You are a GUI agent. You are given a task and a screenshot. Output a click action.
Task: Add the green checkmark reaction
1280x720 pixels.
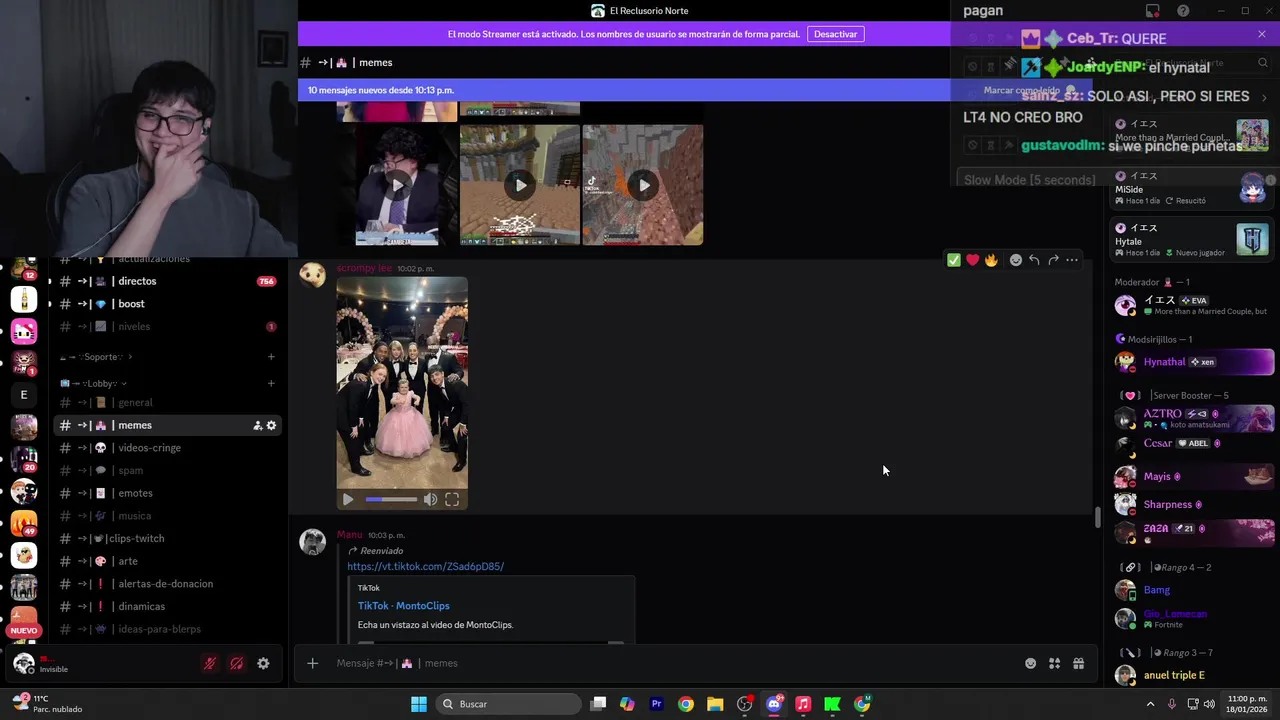[x=954, y=260]
